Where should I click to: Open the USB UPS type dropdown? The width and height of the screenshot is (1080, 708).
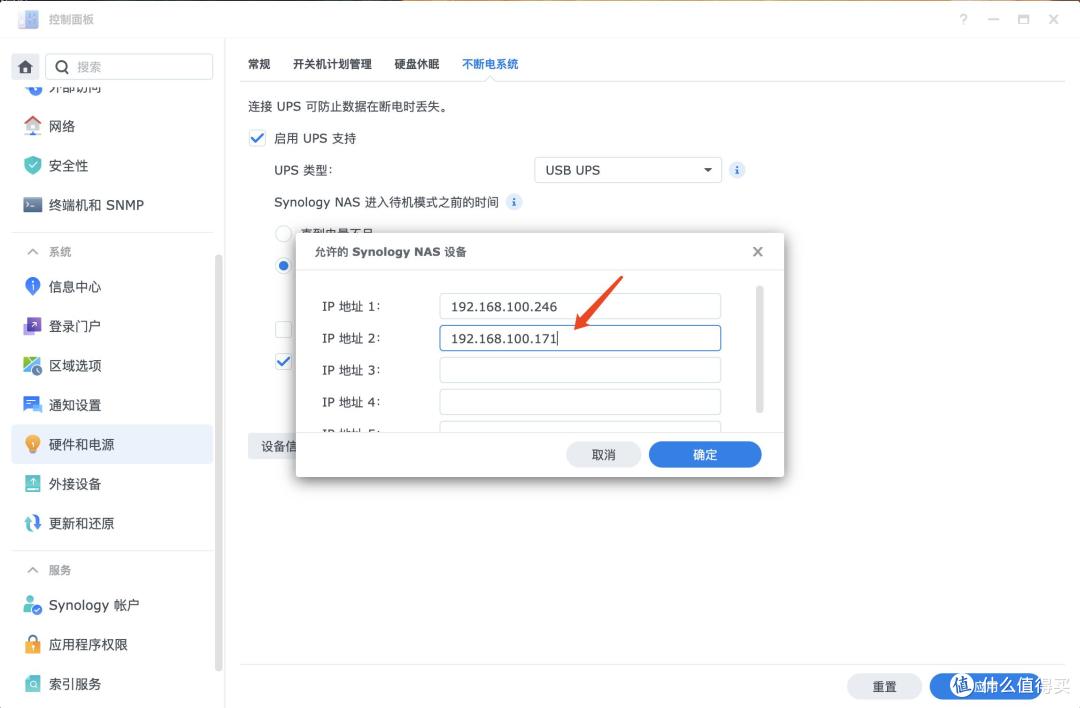click(x=627, y=169)
